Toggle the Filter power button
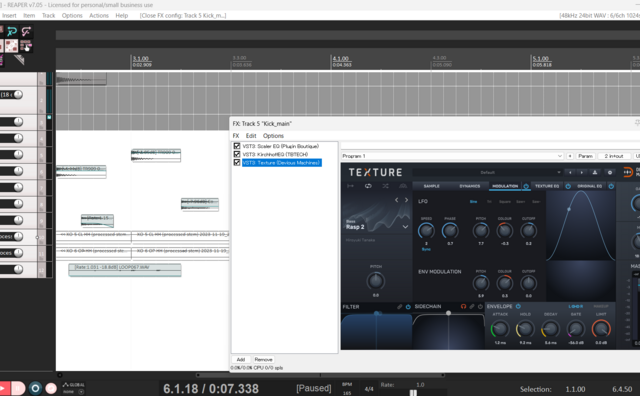The width and height of the screenshot is (640, 396). click(408, 307)
